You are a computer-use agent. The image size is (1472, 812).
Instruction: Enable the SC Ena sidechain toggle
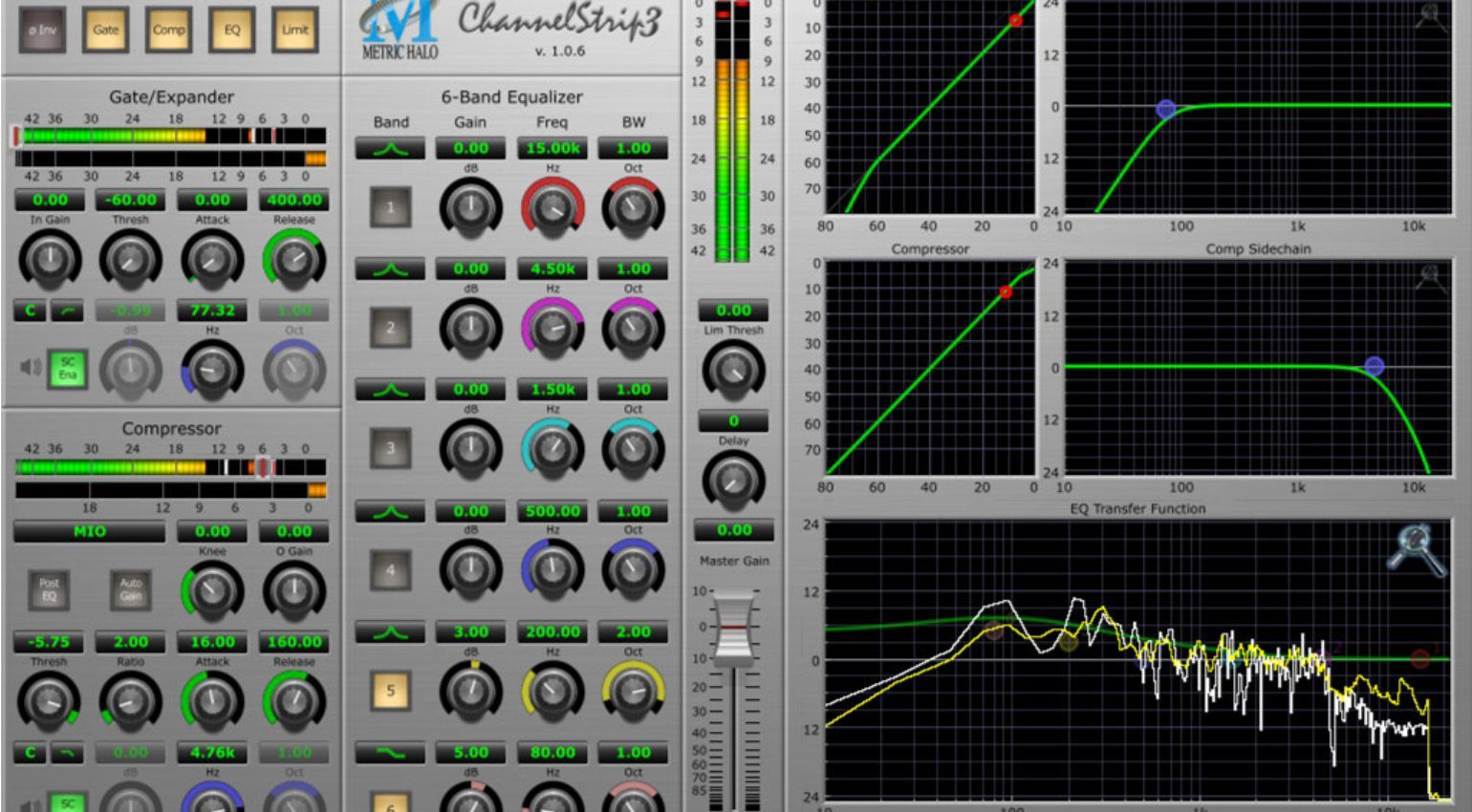click(65, 368)
